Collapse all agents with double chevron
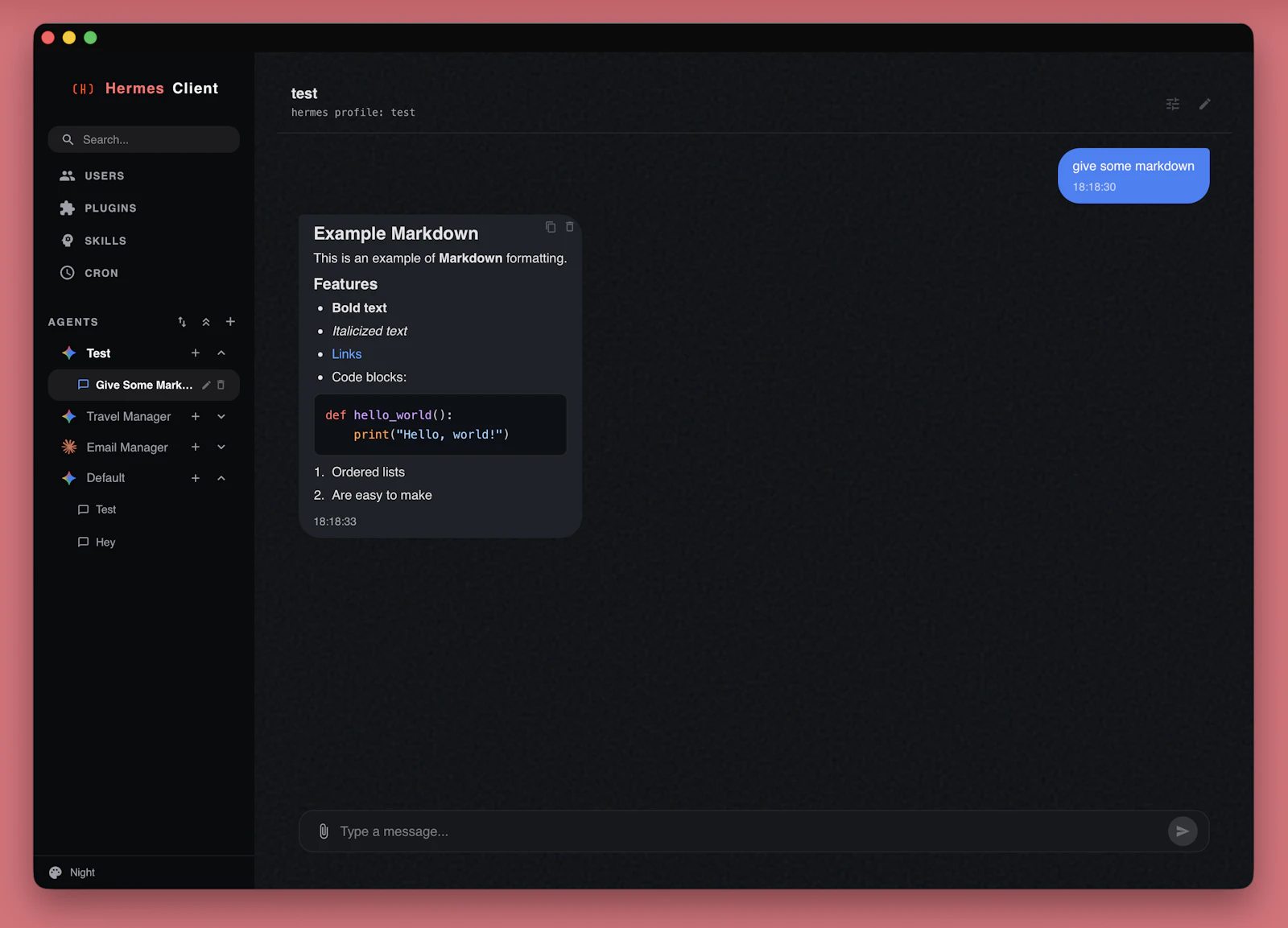This screenshot has width=1288, height=928. click(x=206, y=322)
